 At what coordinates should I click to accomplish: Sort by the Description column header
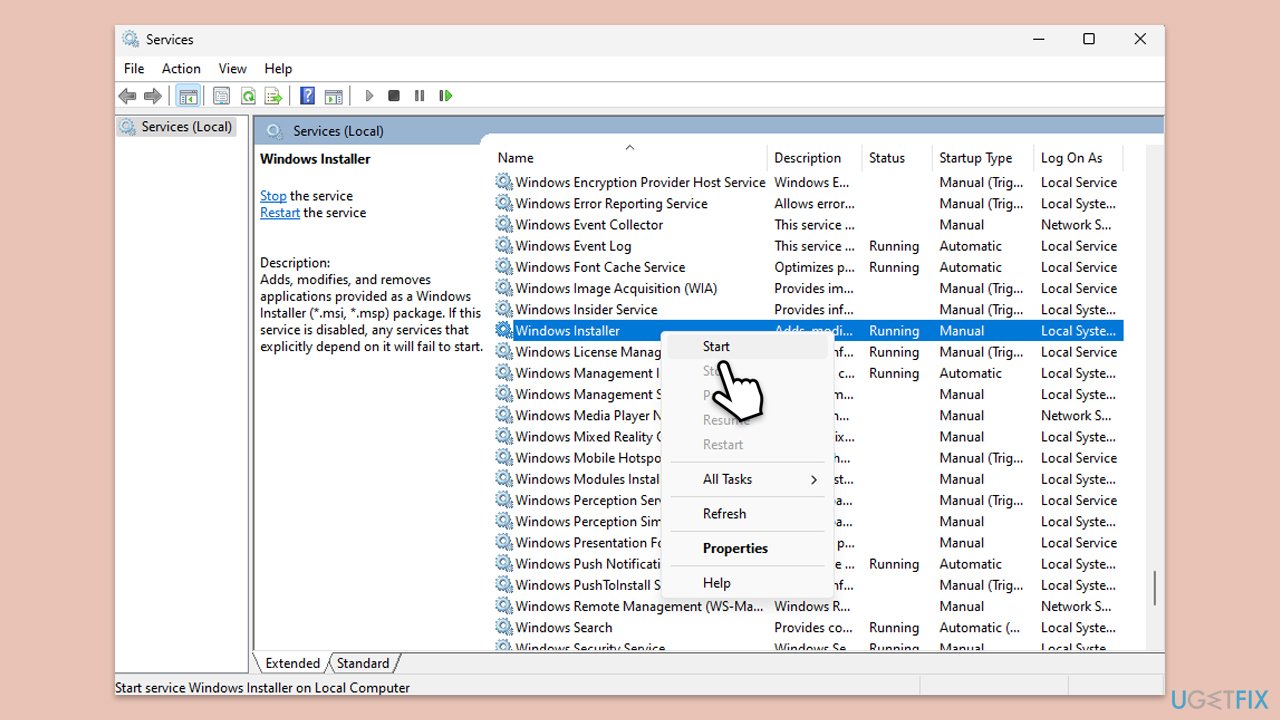tap(814, 158)
